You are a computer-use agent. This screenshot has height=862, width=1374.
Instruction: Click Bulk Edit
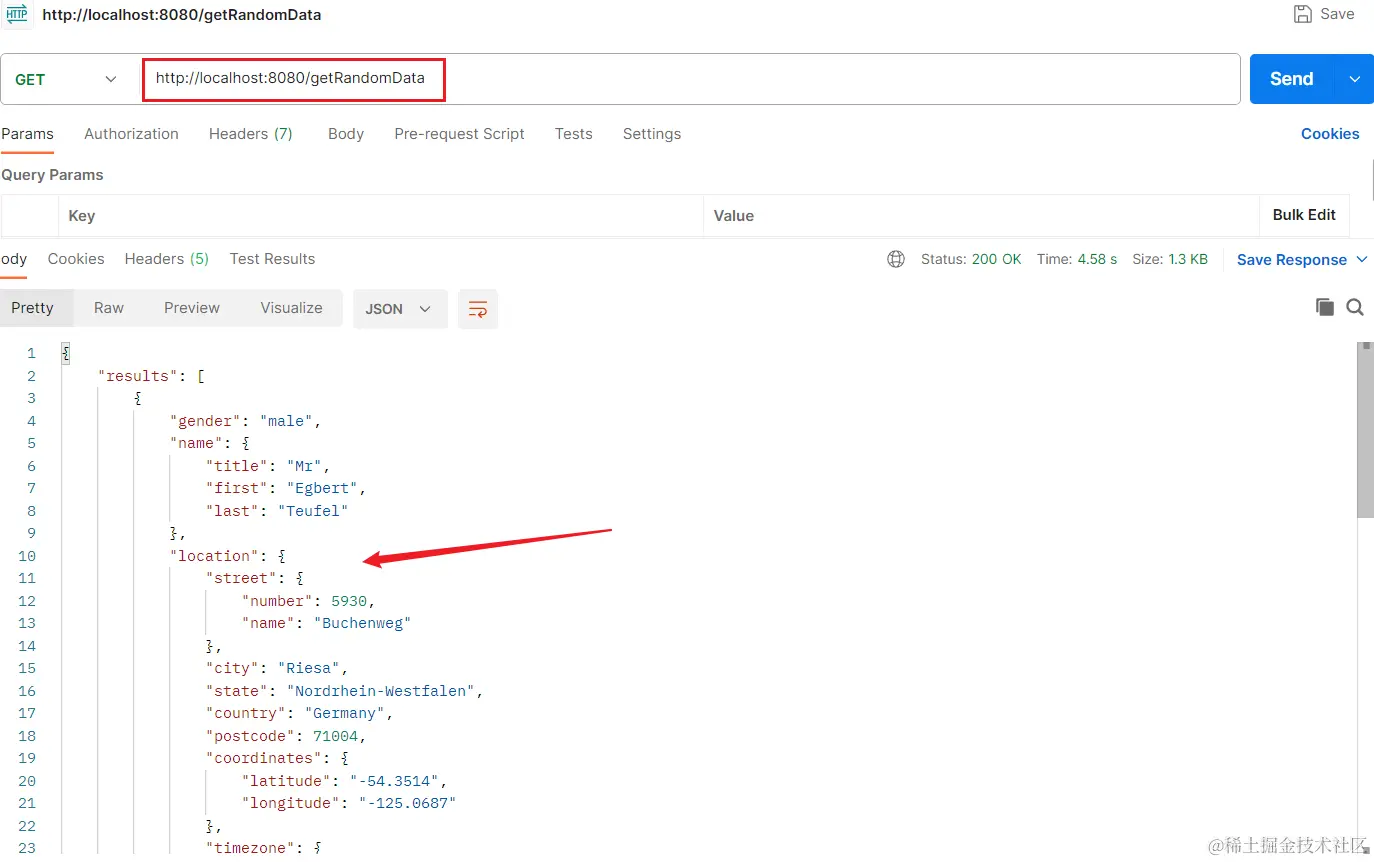click(x=1304, y=215)
